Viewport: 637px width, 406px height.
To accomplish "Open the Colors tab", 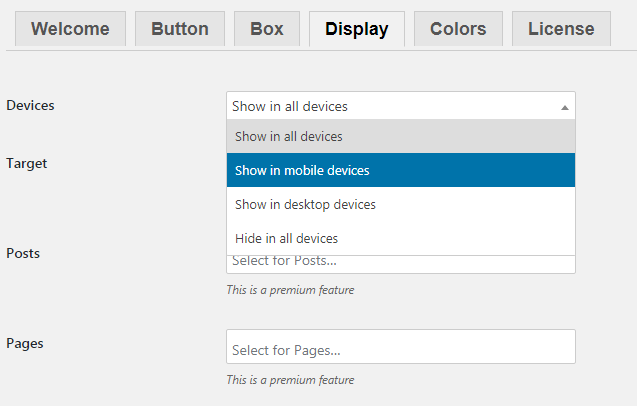I will [458, 29].
